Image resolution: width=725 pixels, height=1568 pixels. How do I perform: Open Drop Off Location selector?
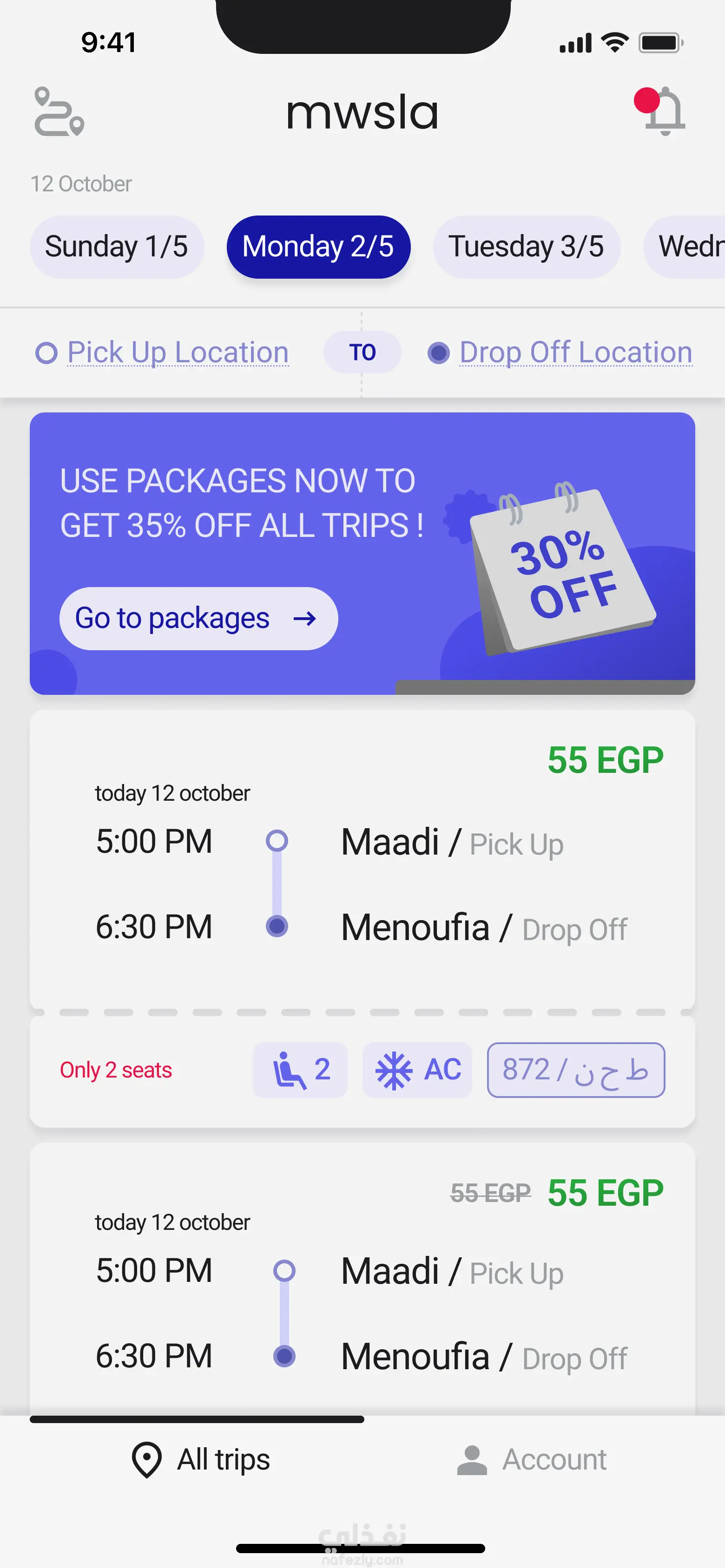coord(575,353)
